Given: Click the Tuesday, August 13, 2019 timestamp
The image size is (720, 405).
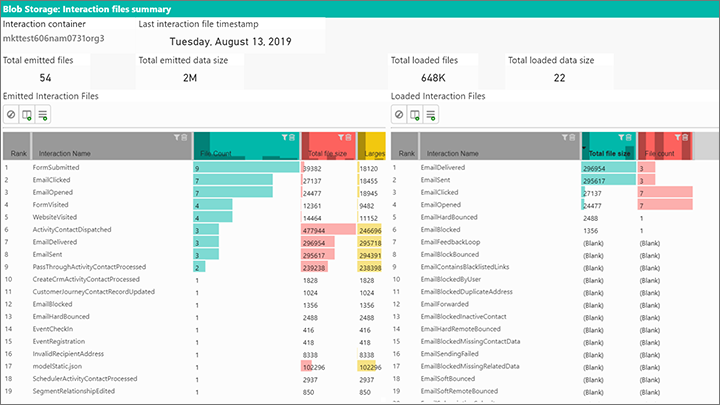Looking at the screenshot, I should [x=231, y=42].
